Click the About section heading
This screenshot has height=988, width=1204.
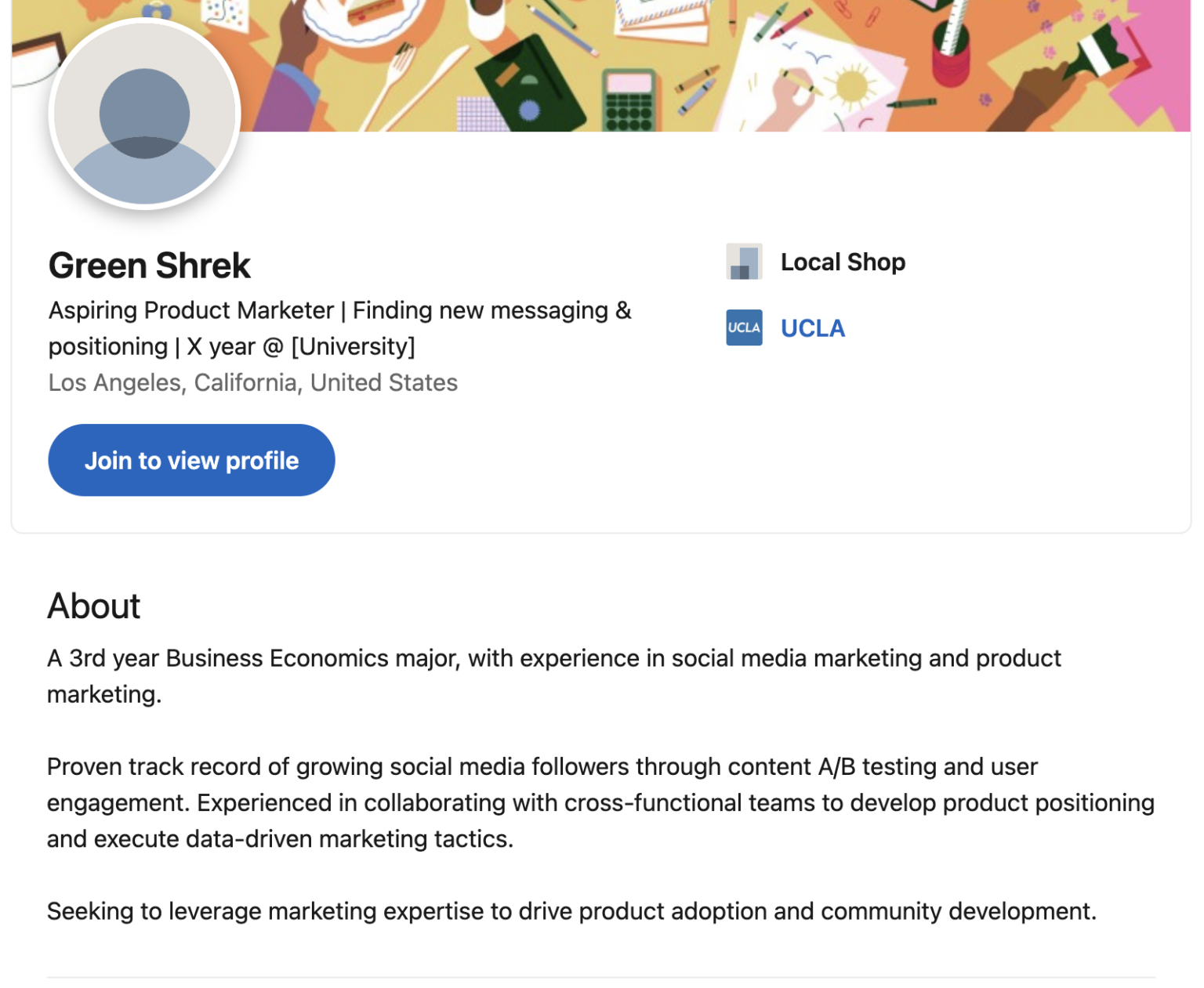click(x=93, y=605)
